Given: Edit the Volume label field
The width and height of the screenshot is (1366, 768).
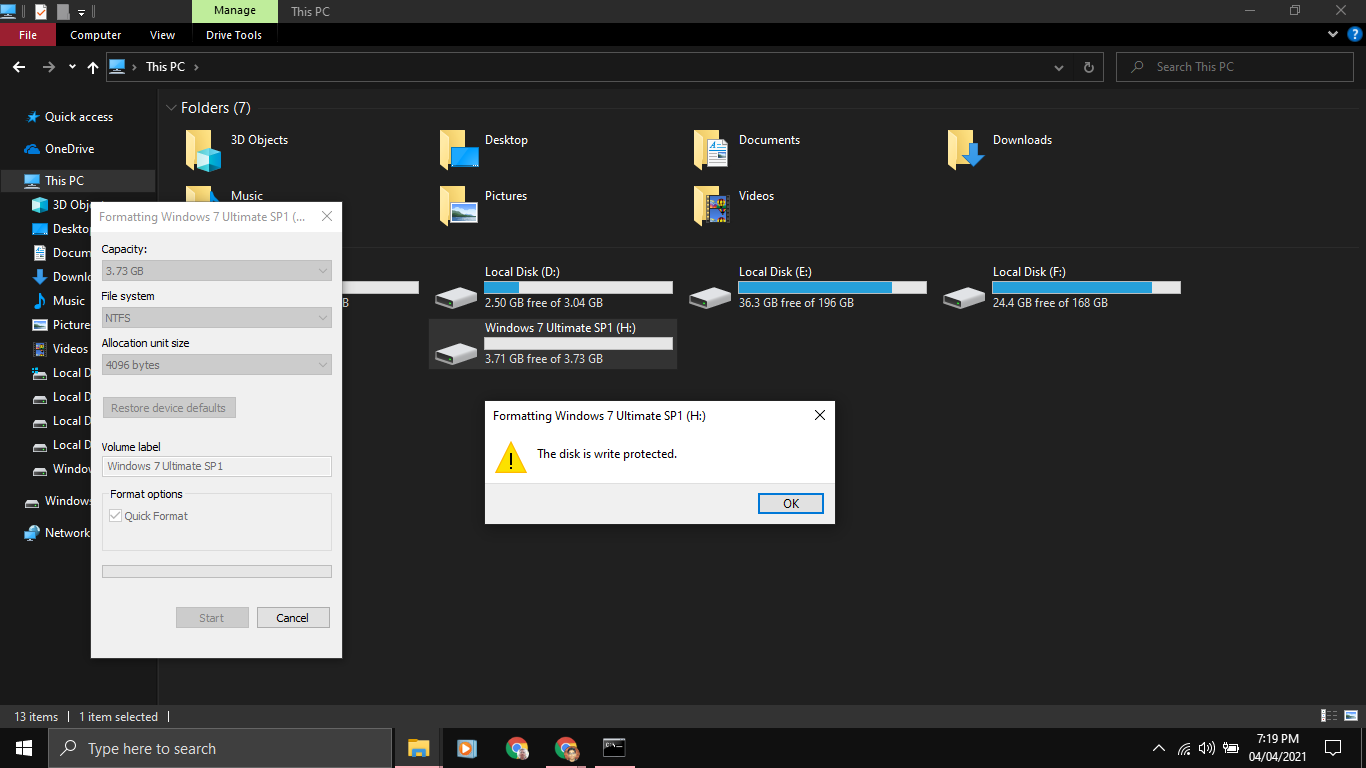Looking at the screenshot, I should [216, 465].
